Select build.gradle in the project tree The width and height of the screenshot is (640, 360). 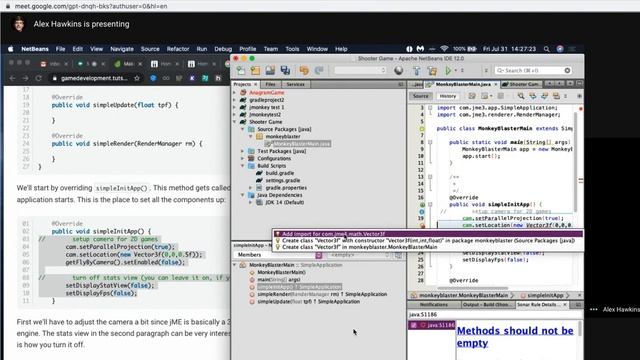(x=280, y=173)
